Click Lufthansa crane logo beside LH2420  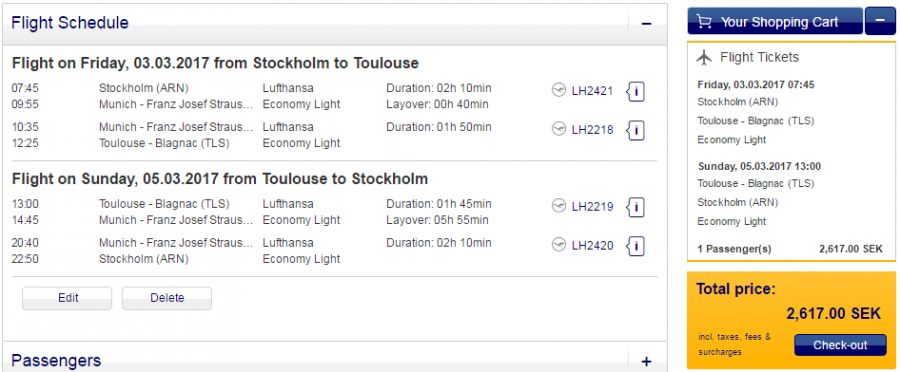tap(558, 246)
